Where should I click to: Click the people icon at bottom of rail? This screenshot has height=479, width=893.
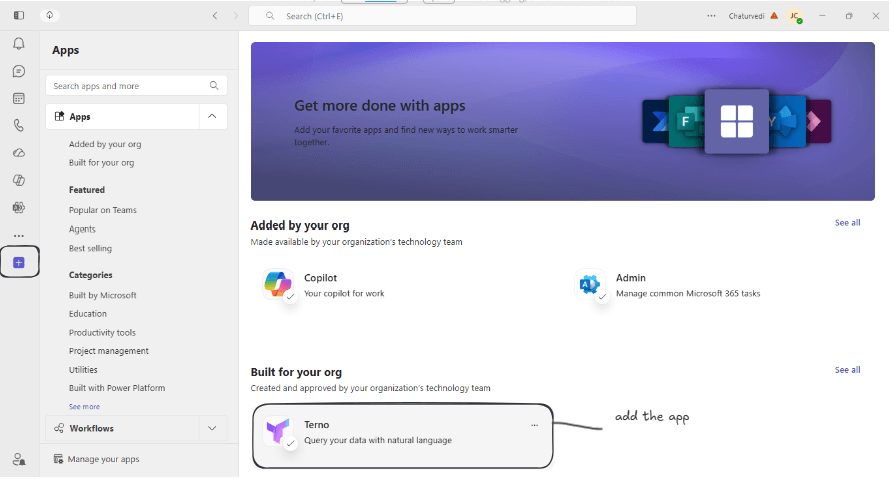pos(19,459)
